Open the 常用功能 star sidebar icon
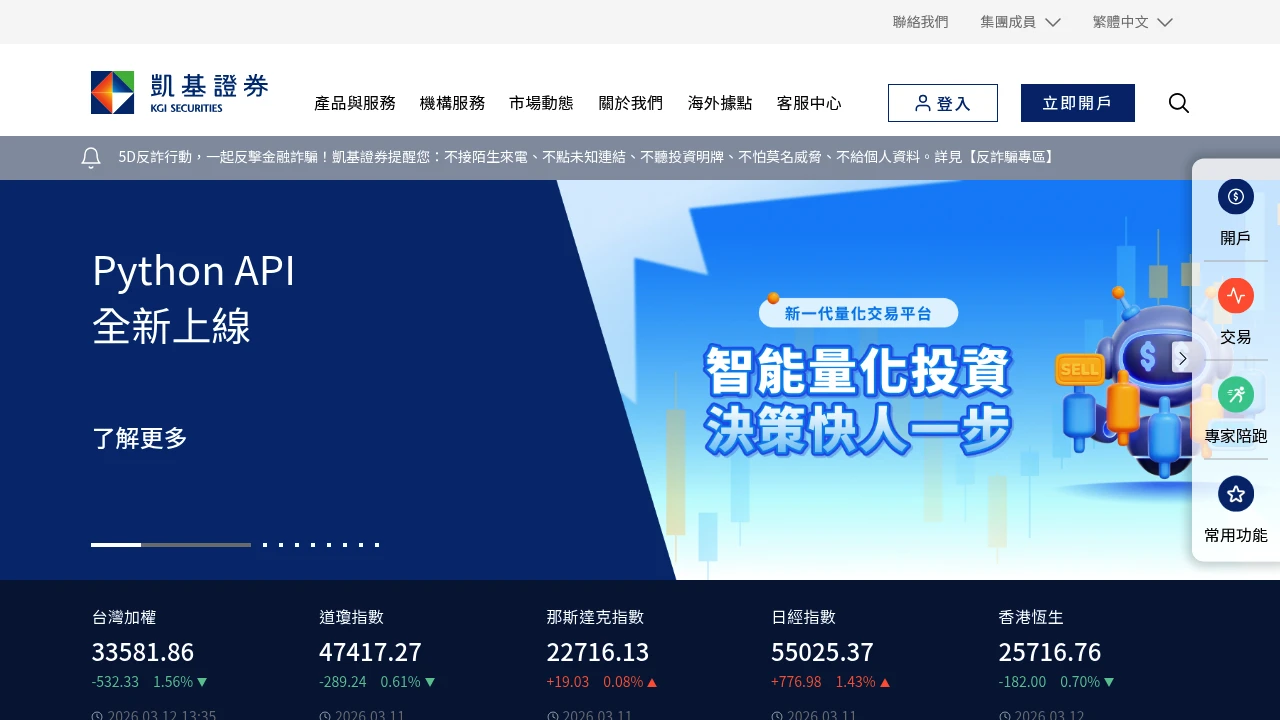The image size is (1280, 720). pyautogui.click(x=1236, y=494)
